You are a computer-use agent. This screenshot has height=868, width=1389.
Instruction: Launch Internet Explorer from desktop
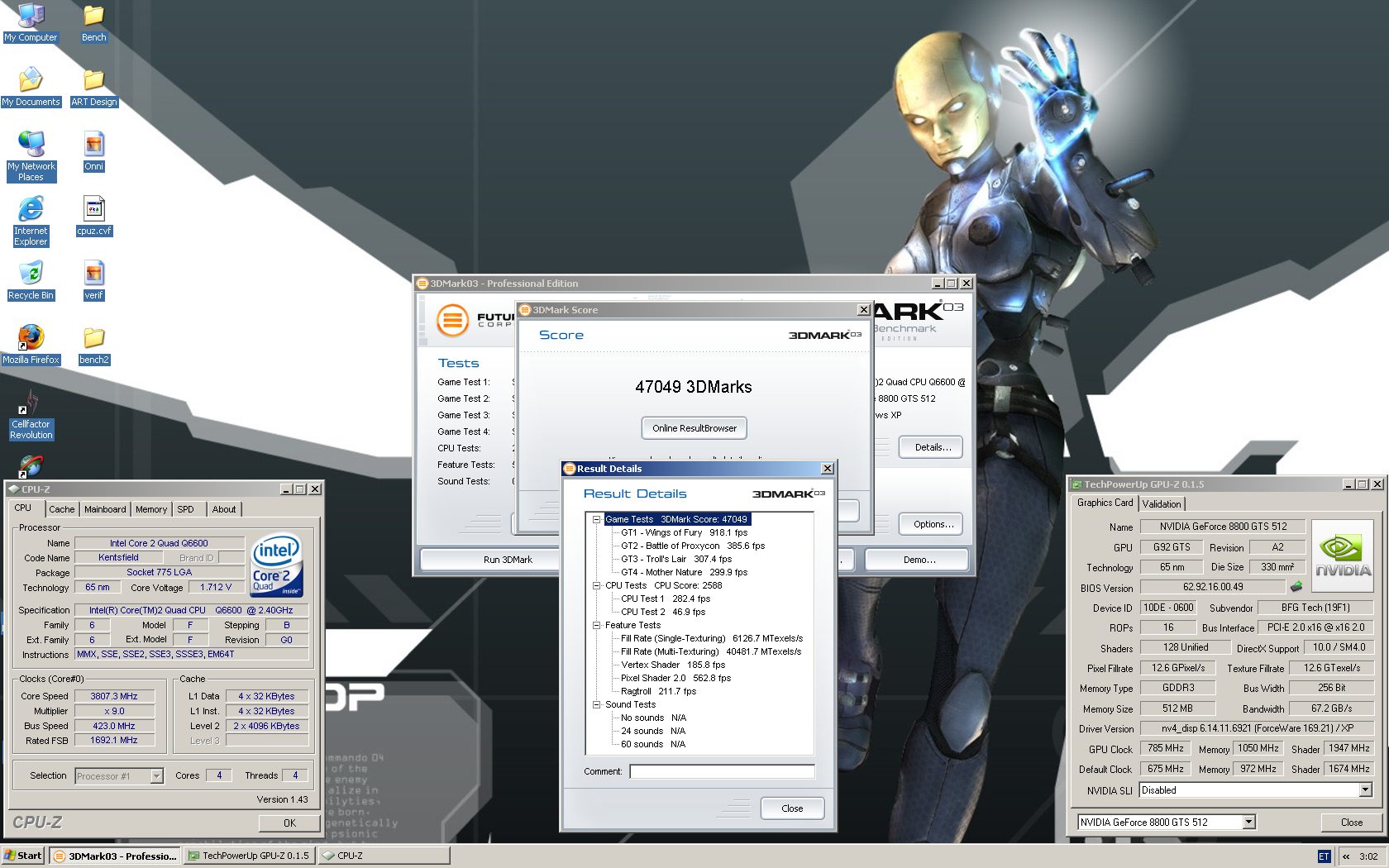tap(31, 222)
